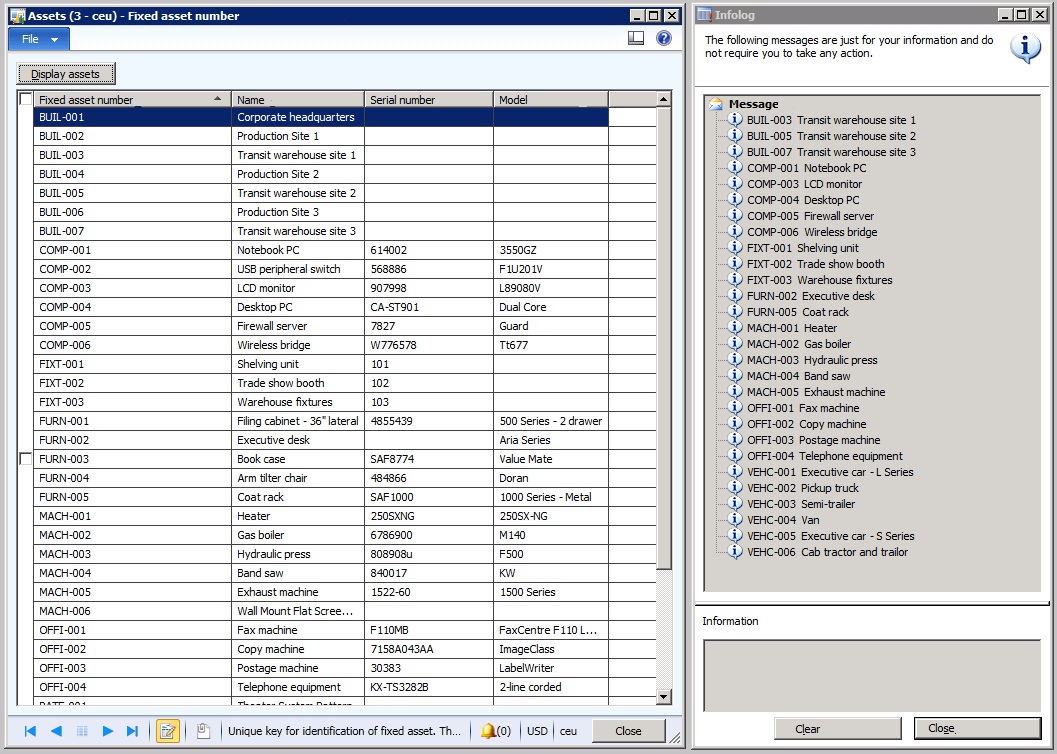Click the Assets window title bar icon

18,15
